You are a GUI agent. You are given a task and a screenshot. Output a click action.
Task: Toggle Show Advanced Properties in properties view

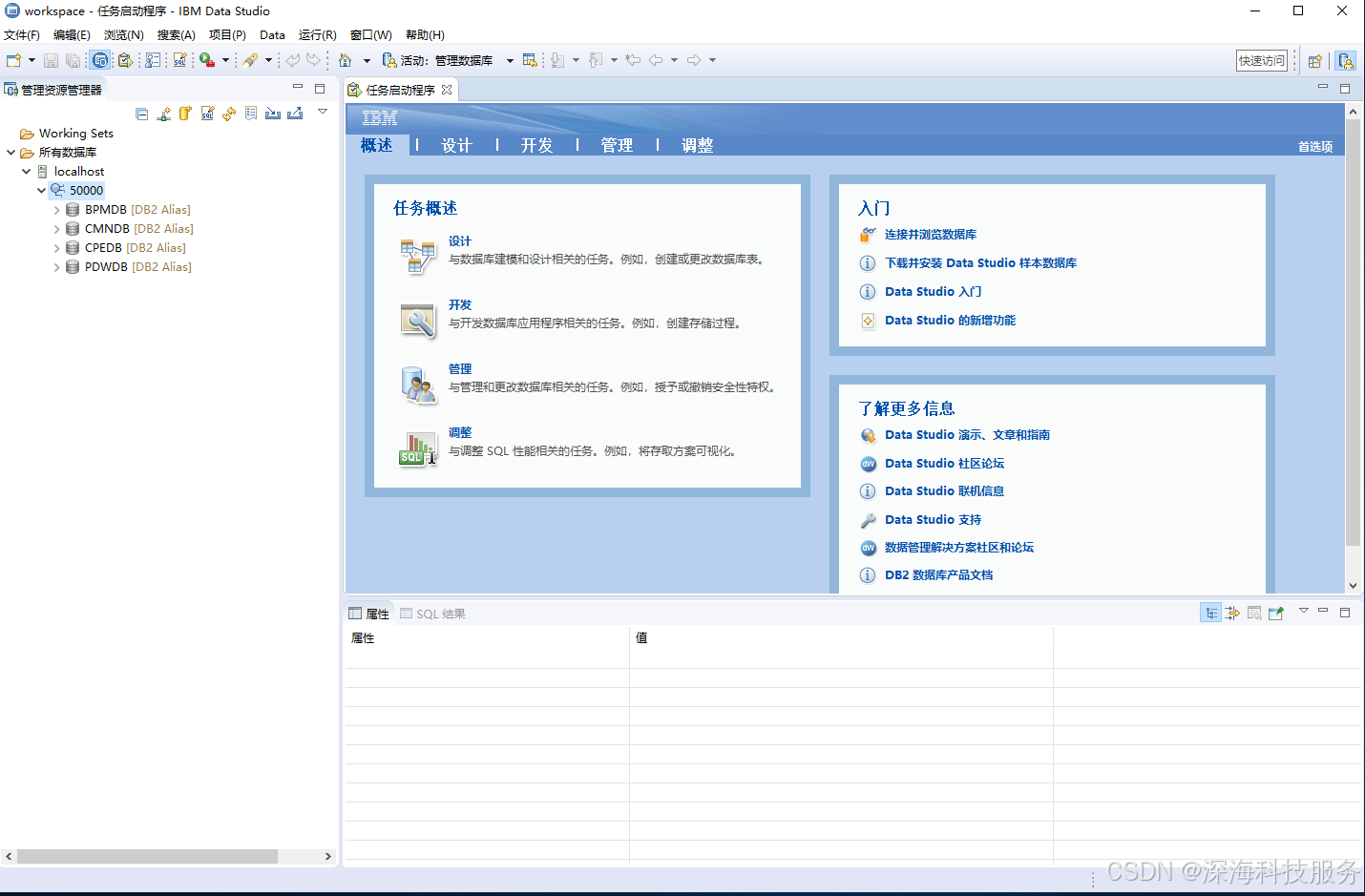point(1232,614)
